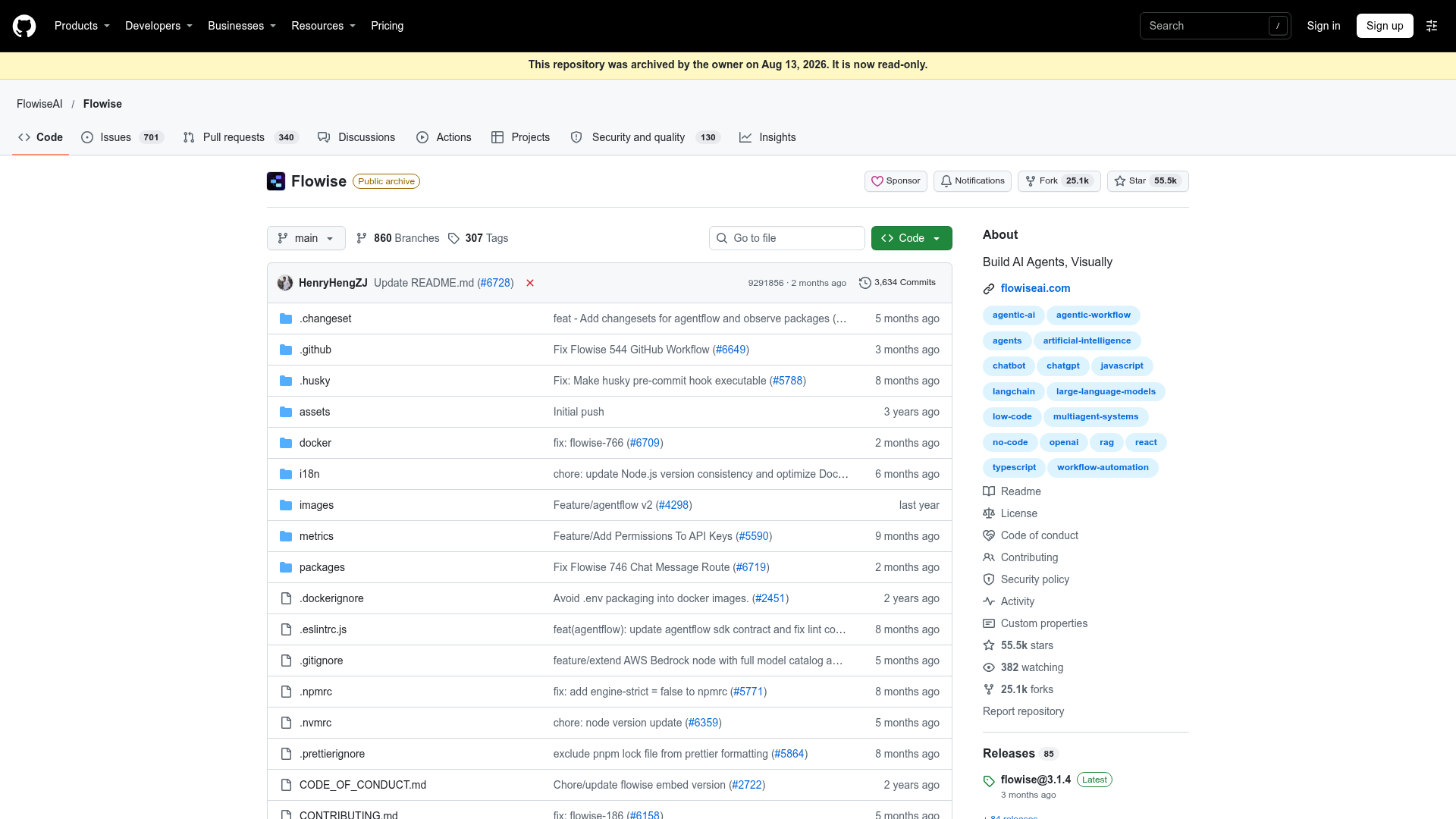Open the Developers menu
Screen dimensions: 1456x819
click(158, 26)
